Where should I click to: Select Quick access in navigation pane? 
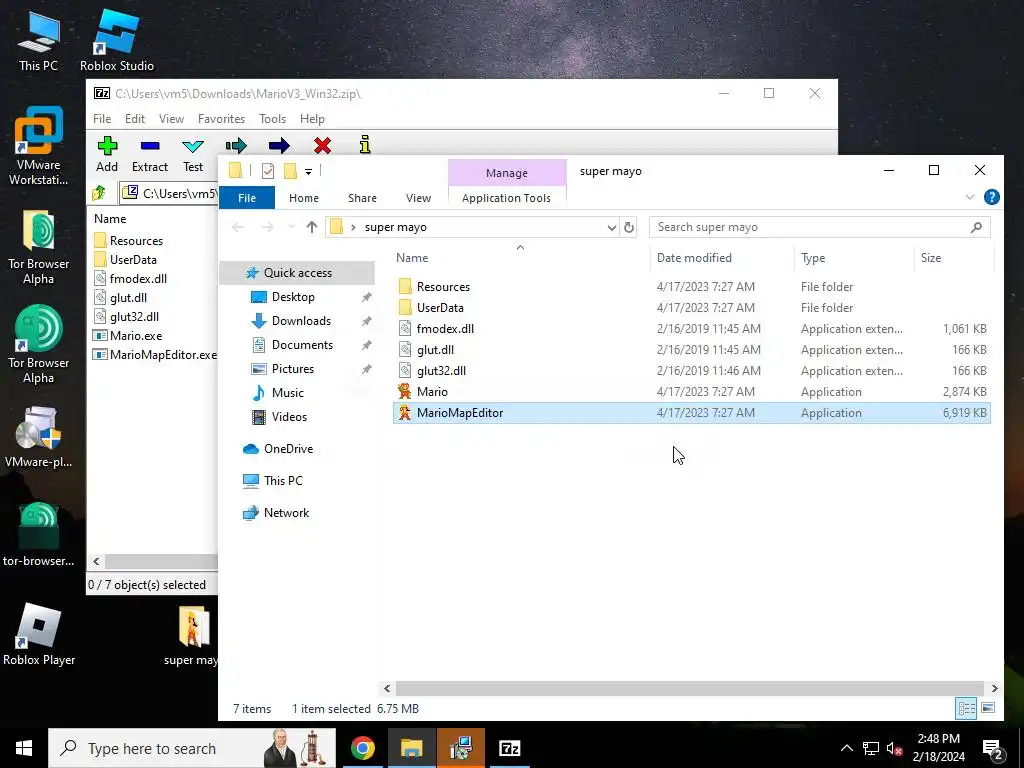[297, 273]
